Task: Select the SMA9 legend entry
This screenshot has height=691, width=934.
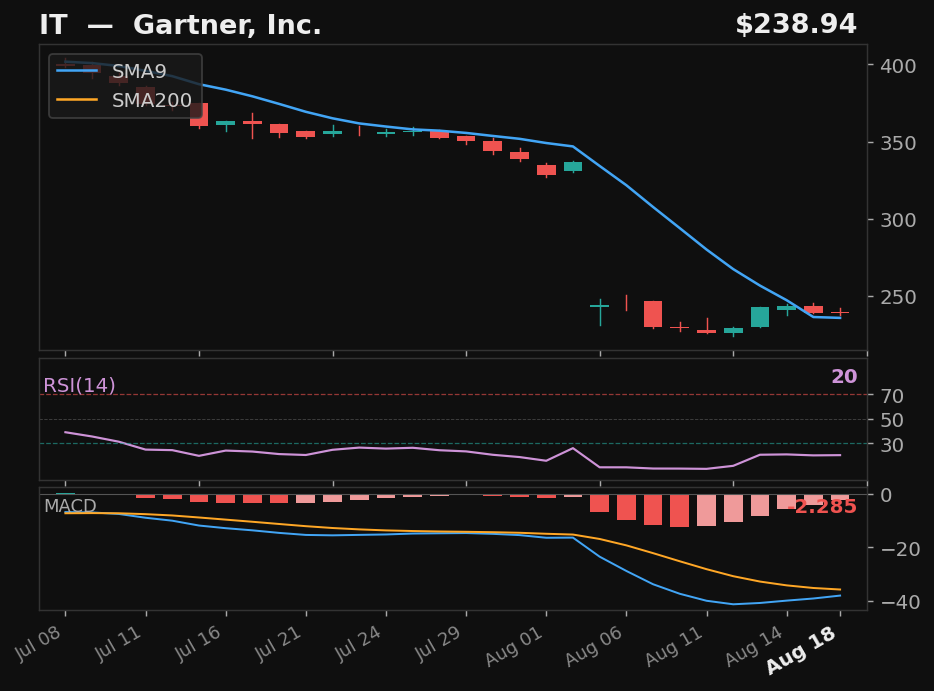Action: (125, 71)
